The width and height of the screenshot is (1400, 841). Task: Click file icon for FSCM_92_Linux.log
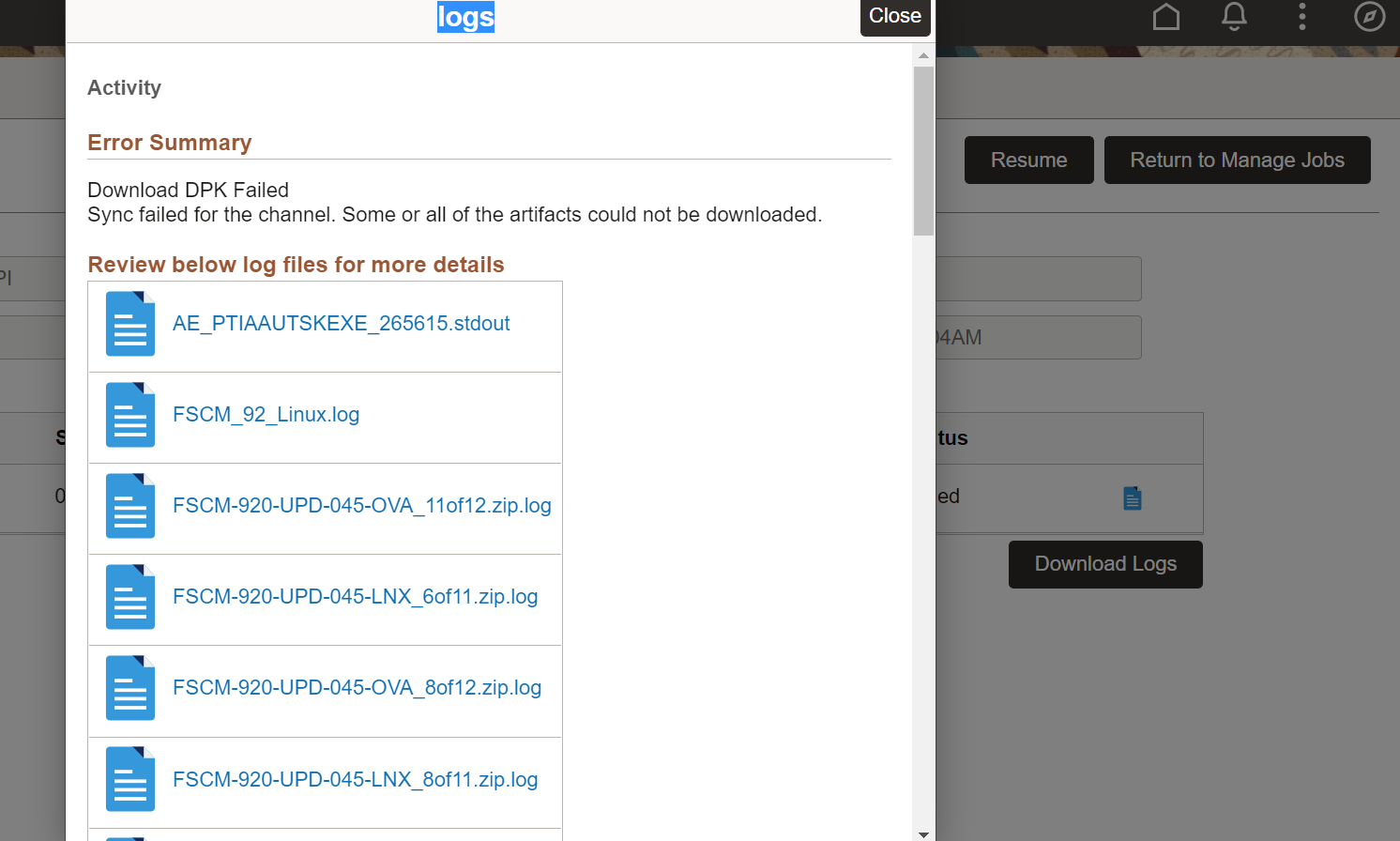(130, 415)
